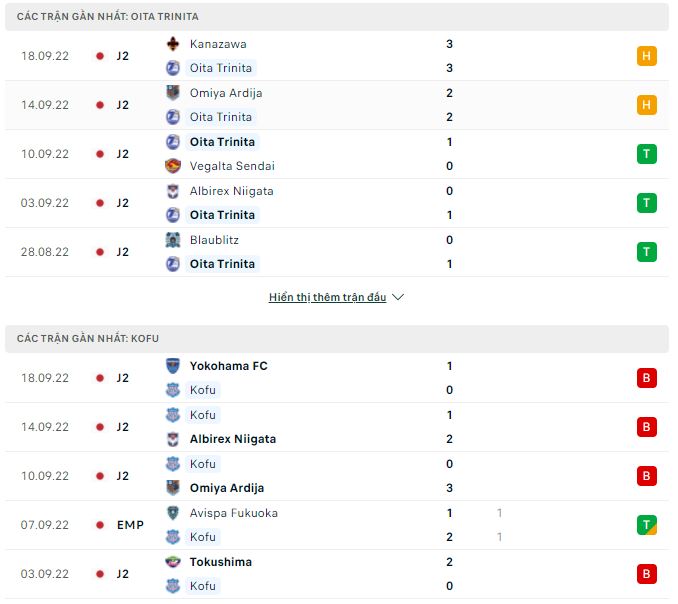
Task: Click the EMP competition label
Action: 130,525
